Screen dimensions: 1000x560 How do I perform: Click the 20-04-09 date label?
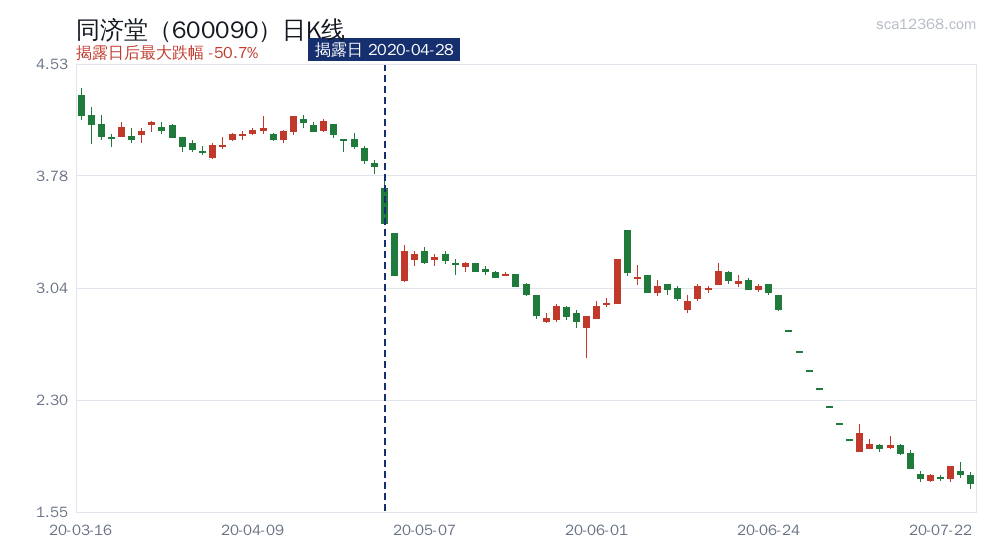click(253, 530)
